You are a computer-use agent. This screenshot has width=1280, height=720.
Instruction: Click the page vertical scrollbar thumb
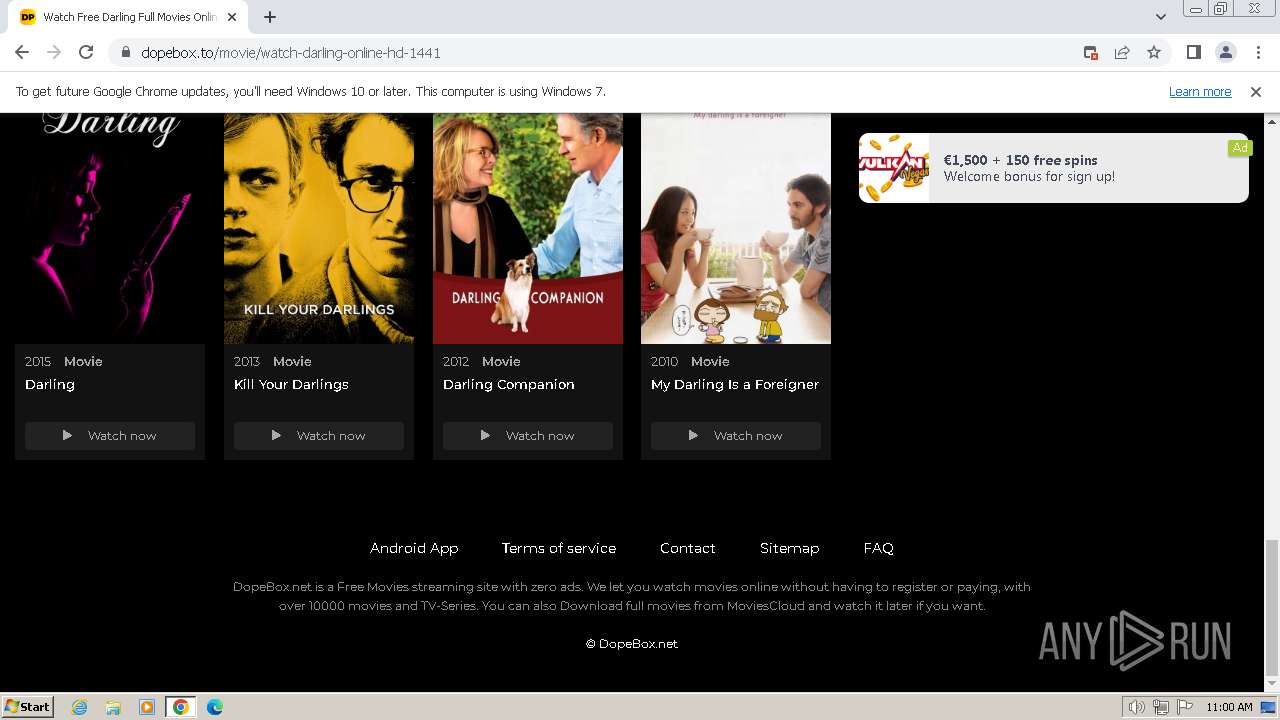point(1272,608)
